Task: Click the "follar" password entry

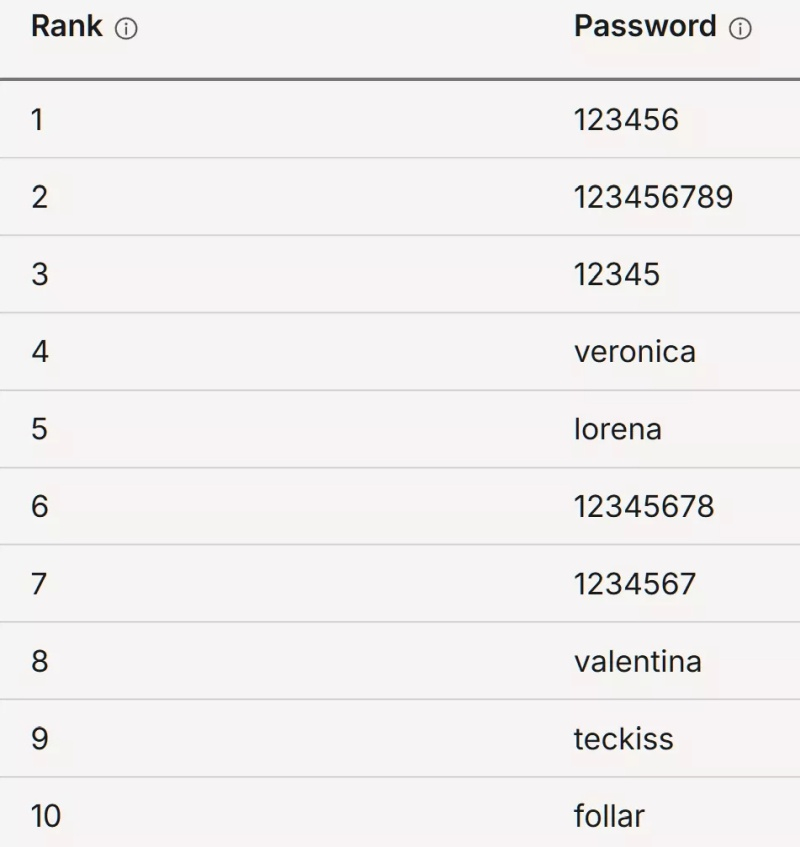Action: click(609, 816)
